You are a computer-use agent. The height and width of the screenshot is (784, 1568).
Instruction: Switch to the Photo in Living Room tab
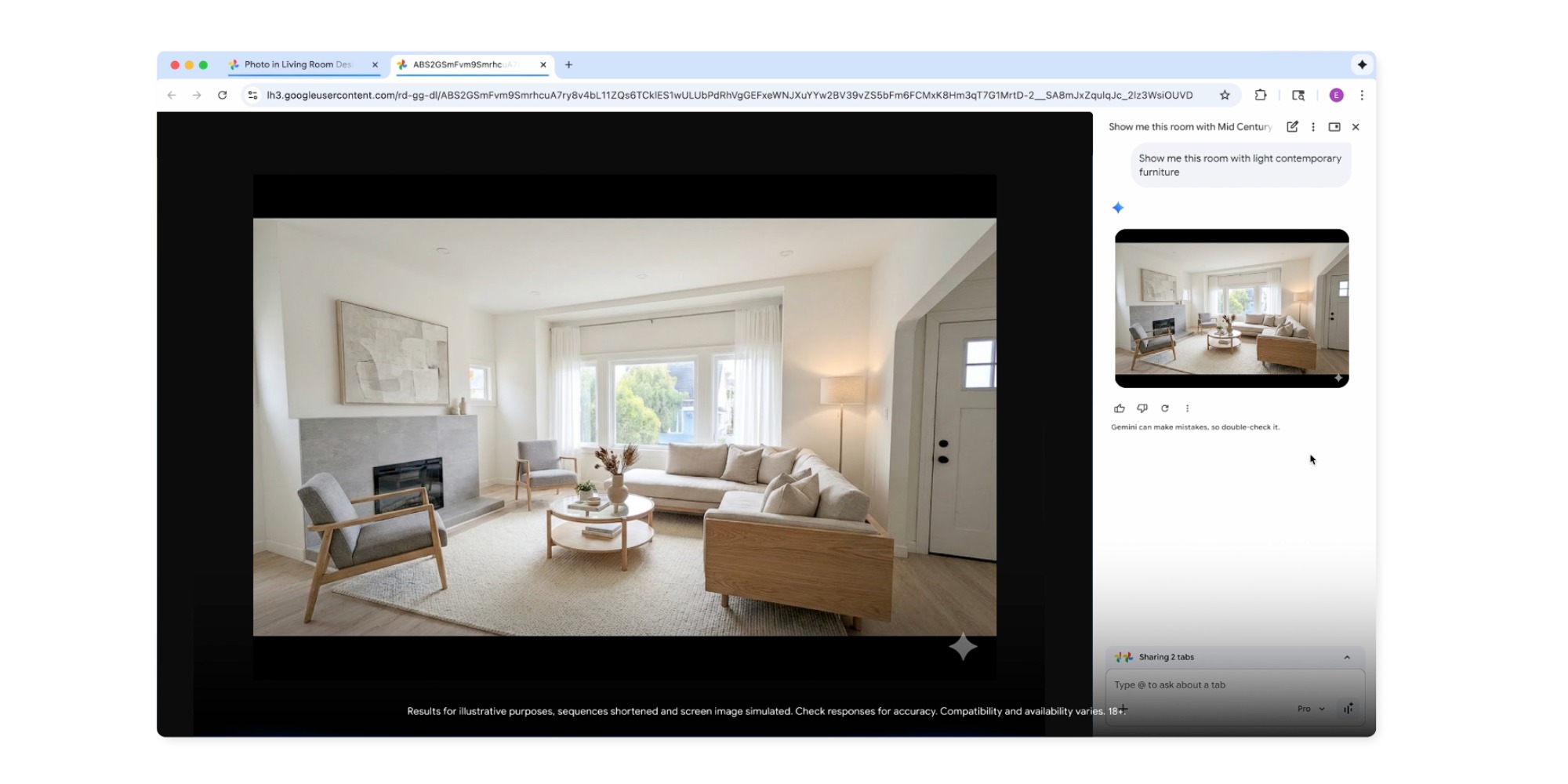(x=298, y=65)
